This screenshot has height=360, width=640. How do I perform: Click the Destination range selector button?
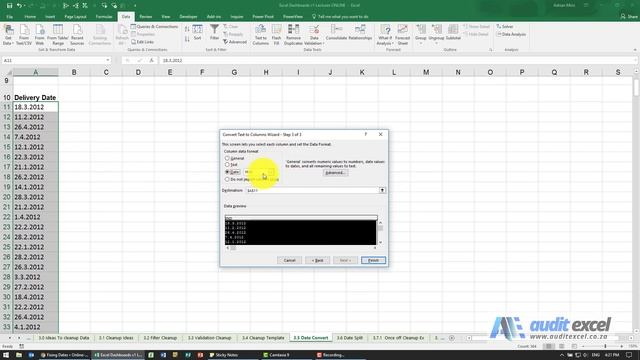point(382,190)
